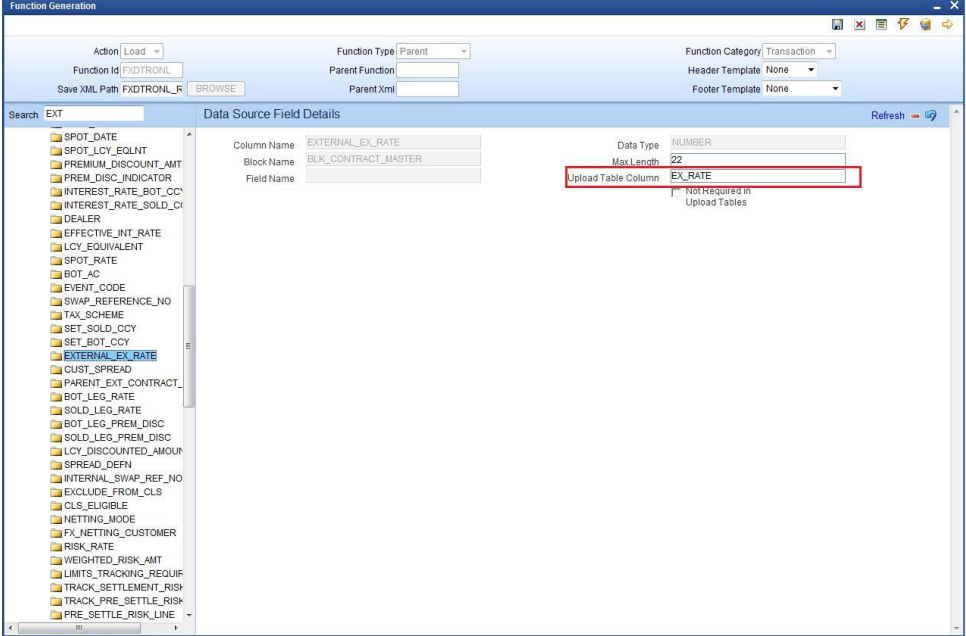Click folder icon of CUST_SPREAD

point(56,369)
